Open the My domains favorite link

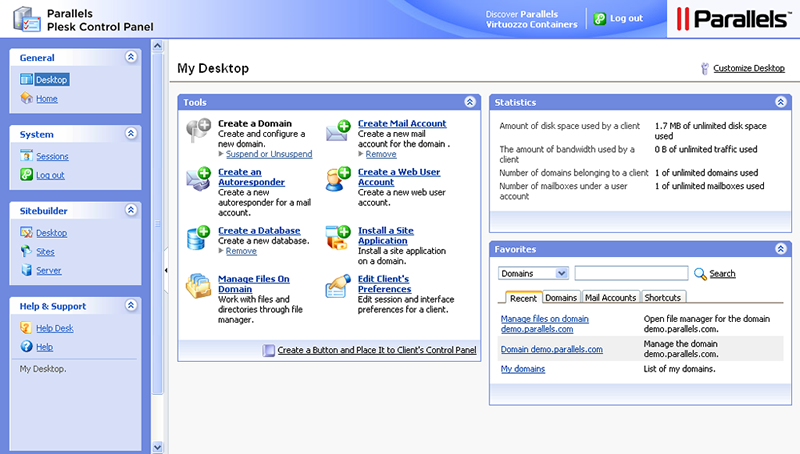pyautogui.click(x=522, y=369)
